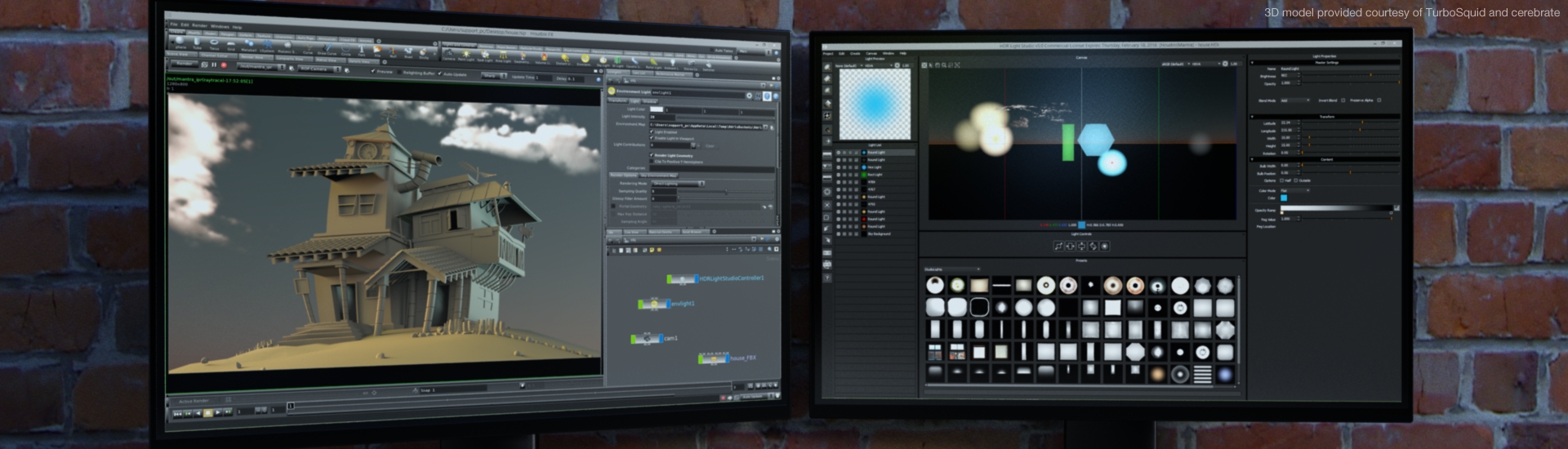1568x449 pixels.
Task: Open the gear settings icon in the Environment Light parameters
Action: pyautogui.click(x=749, y=96)
